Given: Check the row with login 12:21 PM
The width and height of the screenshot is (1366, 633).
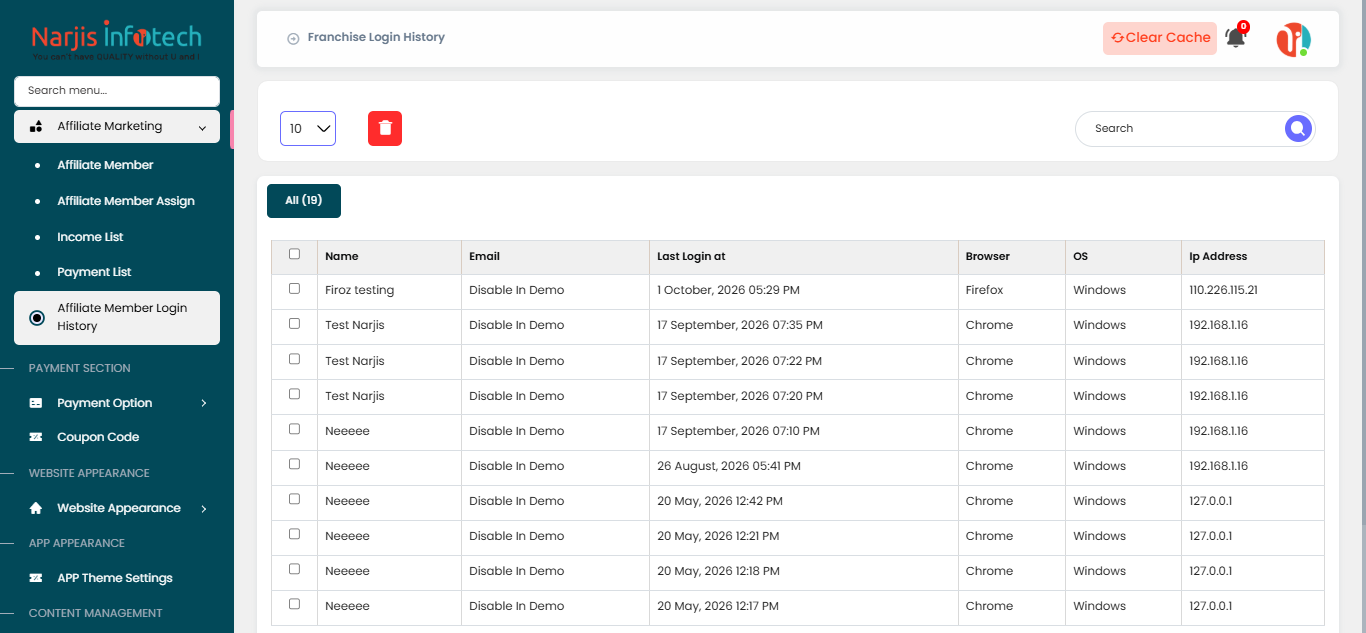Looking at the screenshot, I should 294,534.
